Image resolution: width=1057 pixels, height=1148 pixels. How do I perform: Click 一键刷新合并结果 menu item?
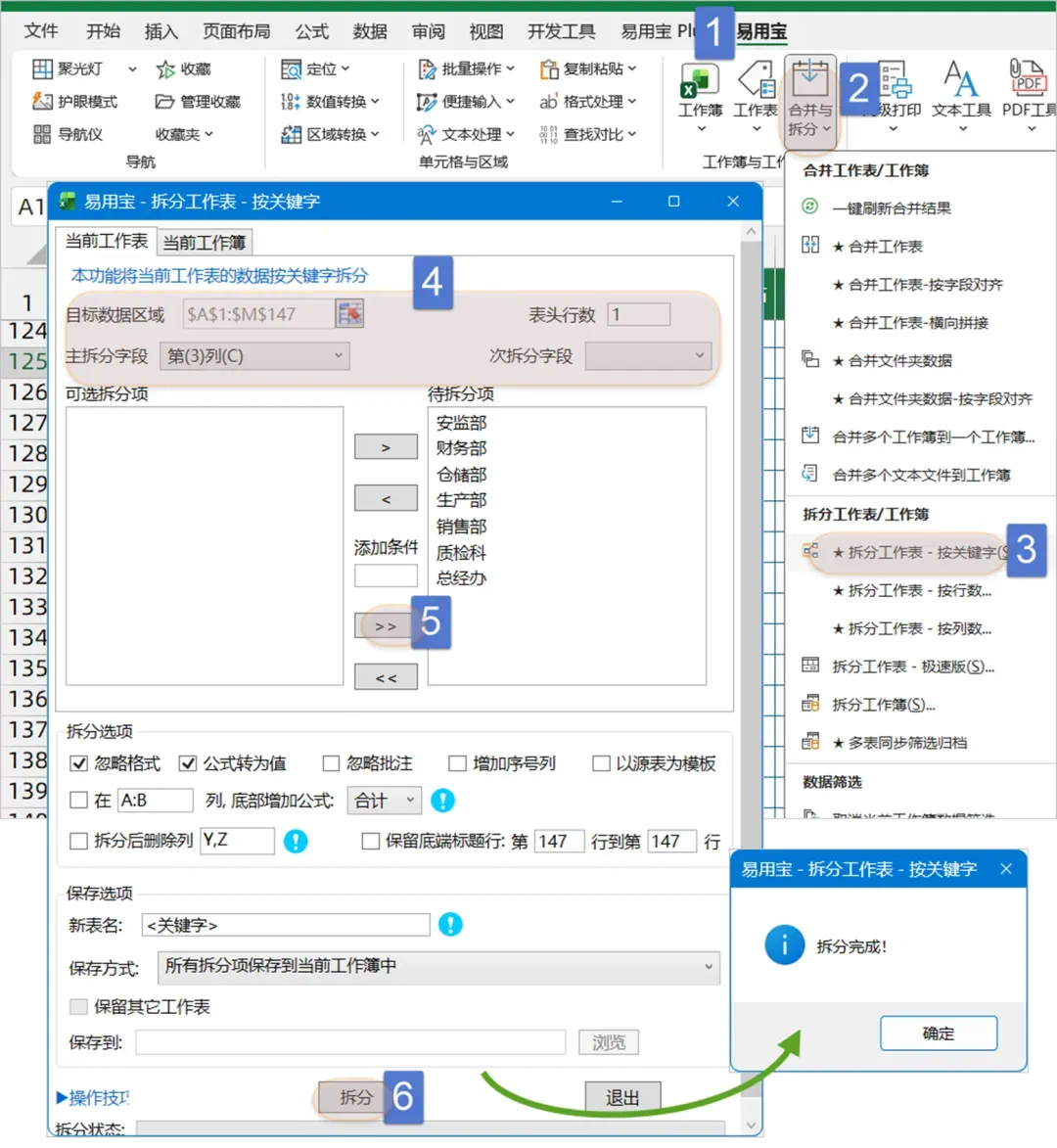click(892, 208)
